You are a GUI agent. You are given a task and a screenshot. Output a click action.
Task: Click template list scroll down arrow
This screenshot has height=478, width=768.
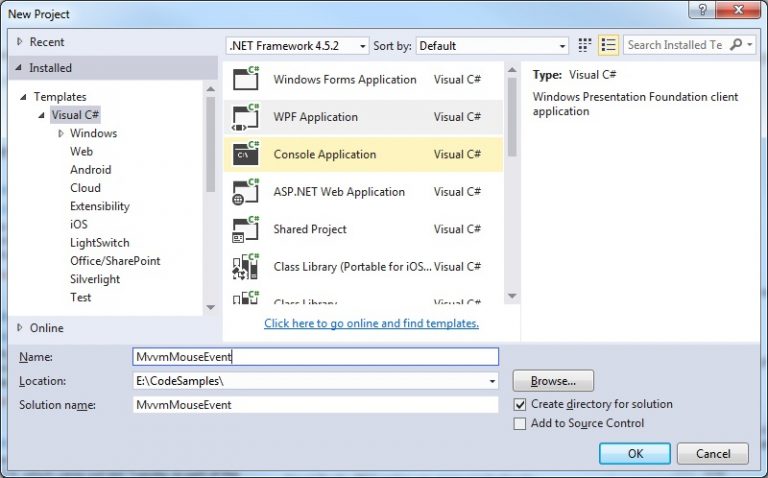[512, 296]
